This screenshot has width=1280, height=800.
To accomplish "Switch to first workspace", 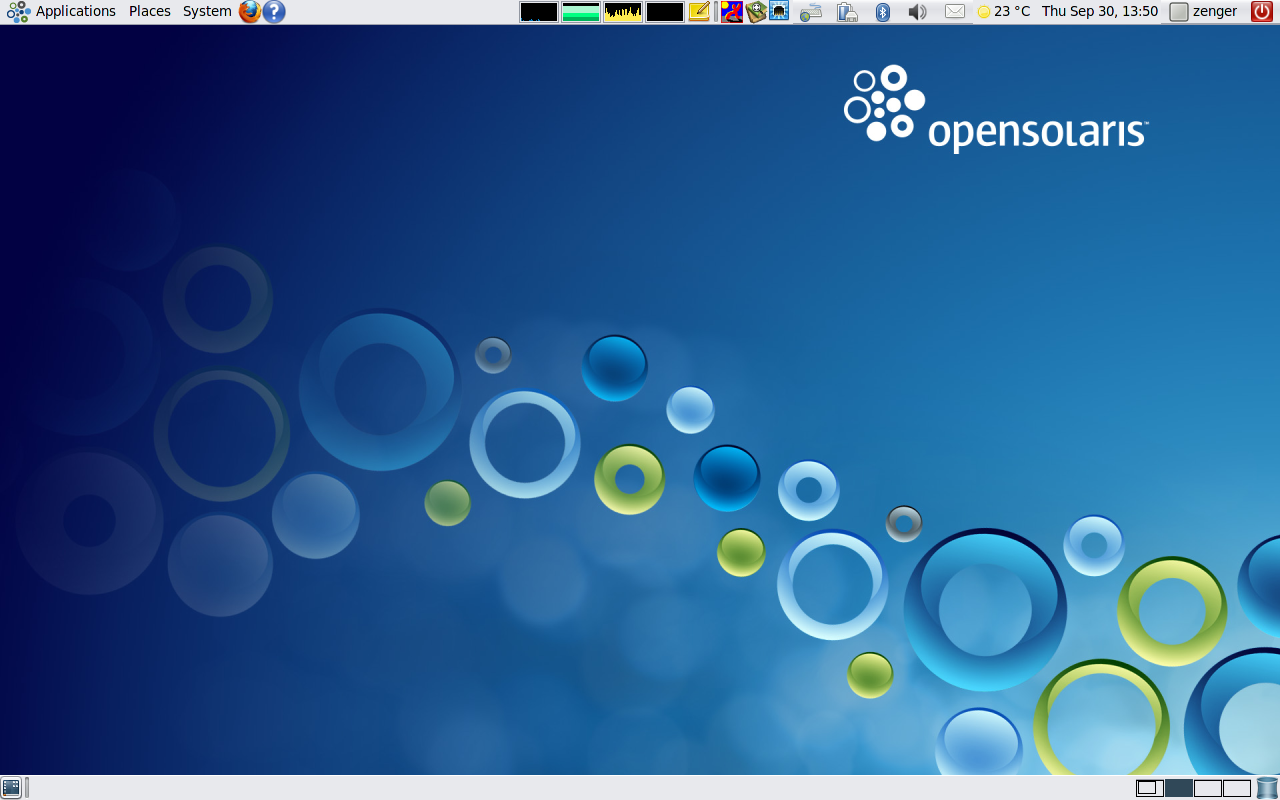I will point(1150,788).
